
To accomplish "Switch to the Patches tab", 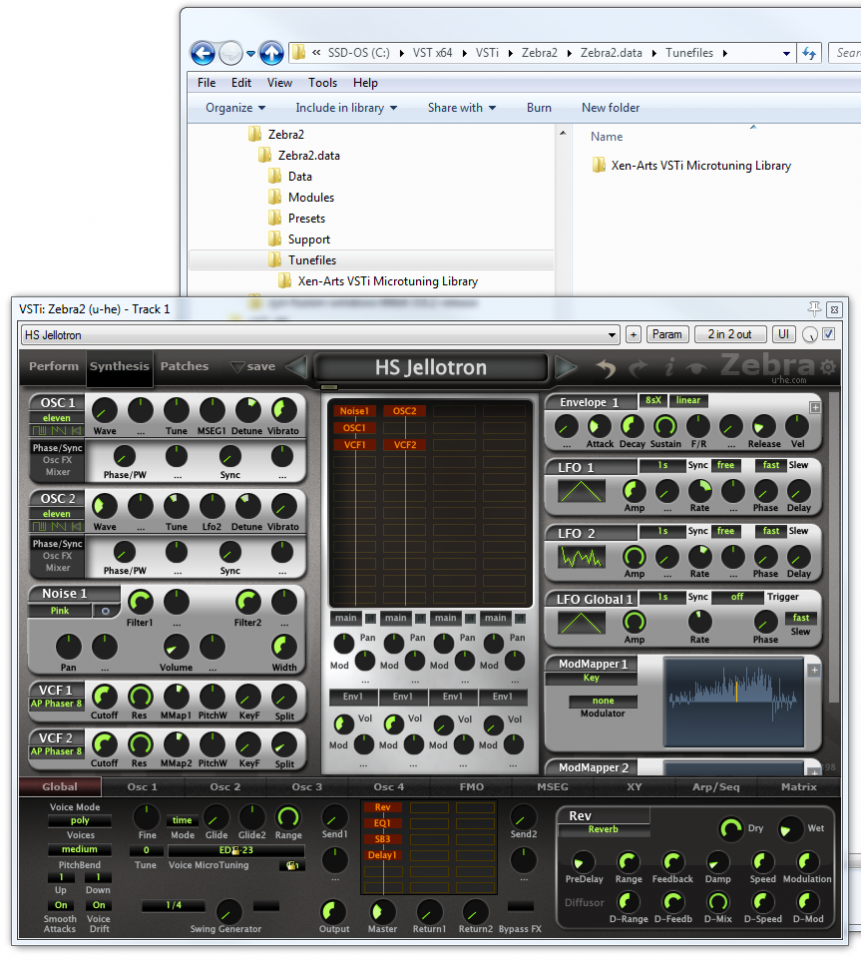I will pyautogui.click(x=184, y=367).
